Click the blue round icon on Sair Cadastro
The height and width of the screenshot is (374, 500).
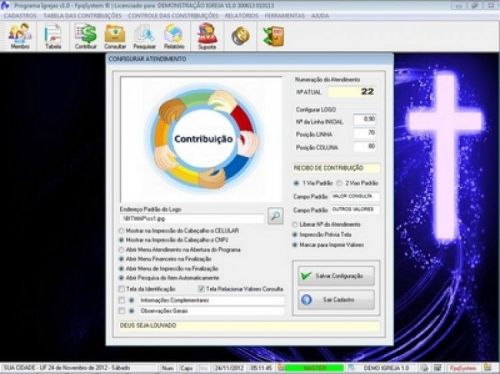[306, 300]
